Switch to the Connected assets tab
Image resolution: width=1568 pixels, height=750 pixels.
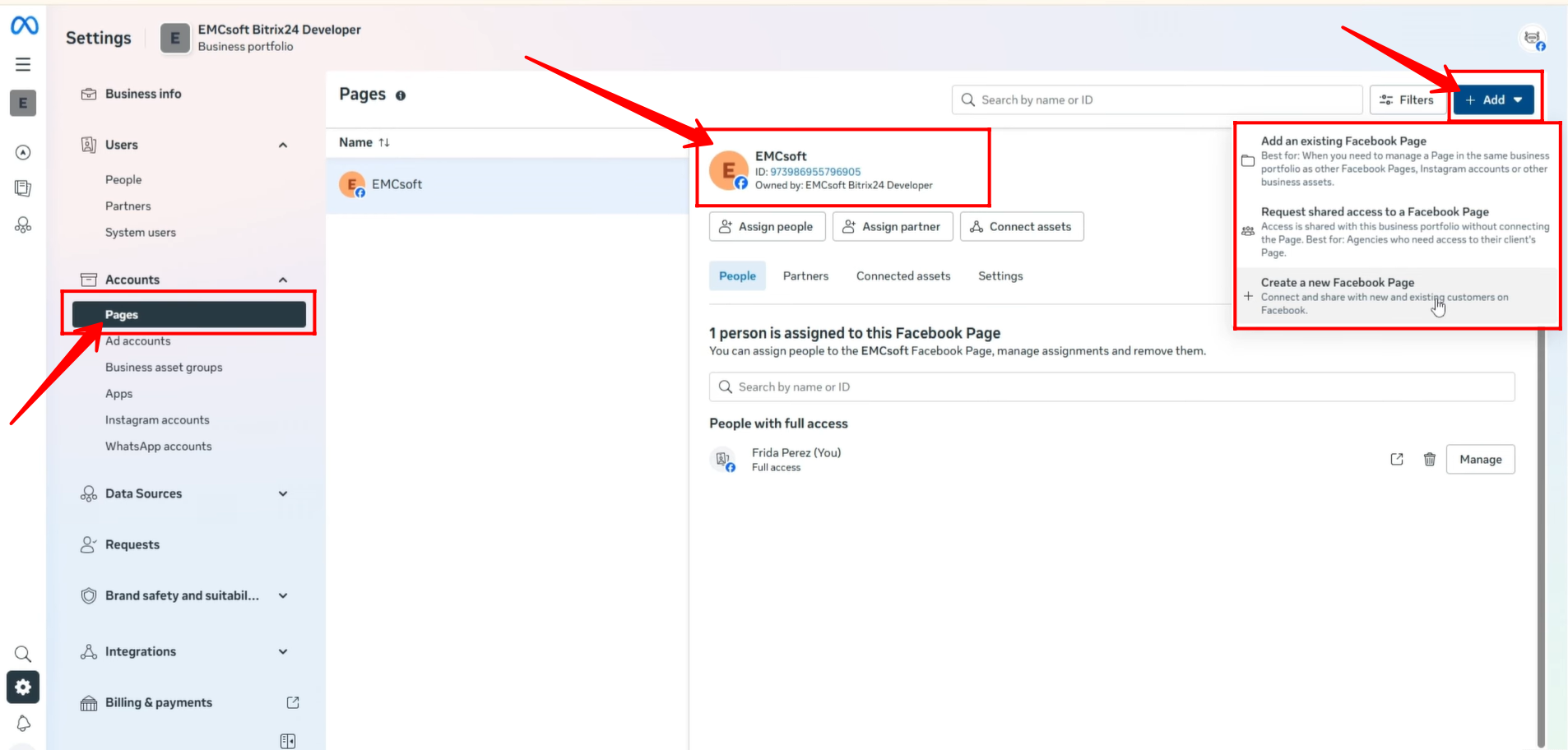coord(902,276)
